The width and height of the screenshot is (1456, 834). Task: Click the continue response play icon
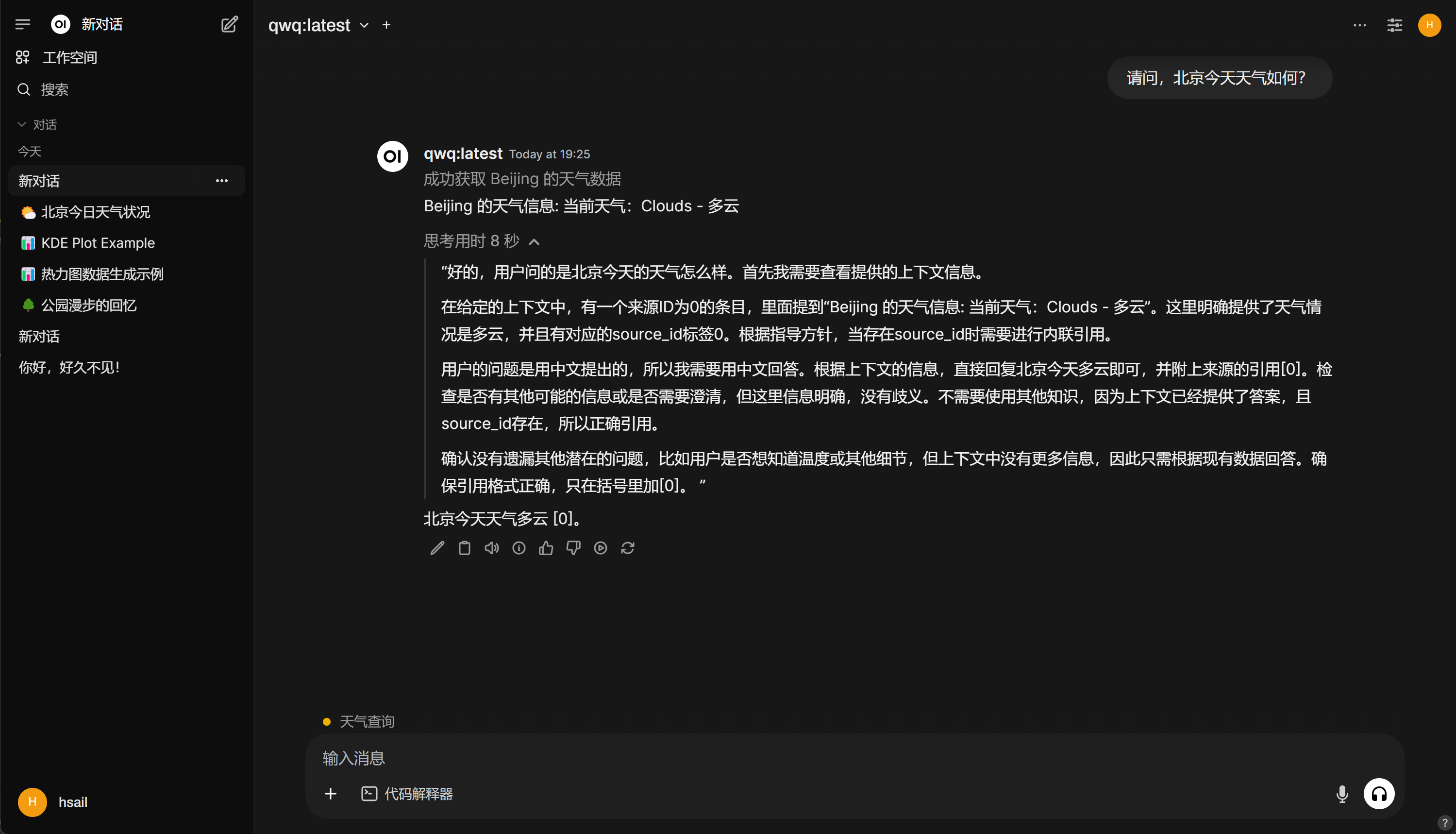[x=601, y=548]
